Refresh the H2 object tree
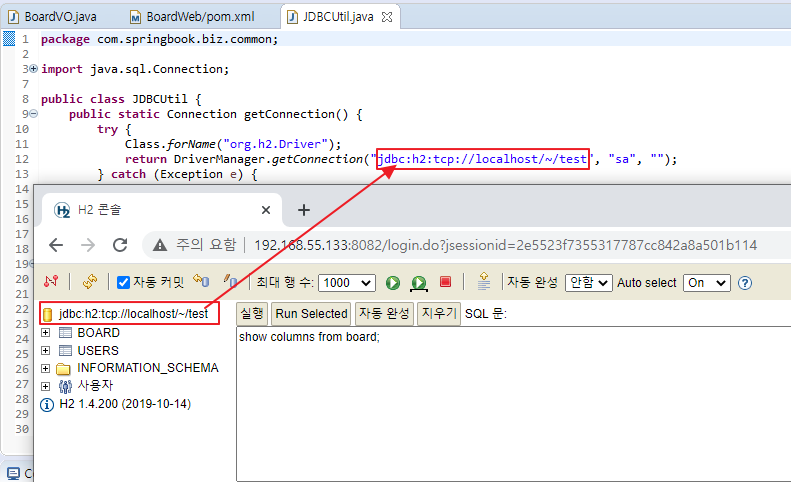The height and width of the screenshot is (482, 791). (90, 281)
